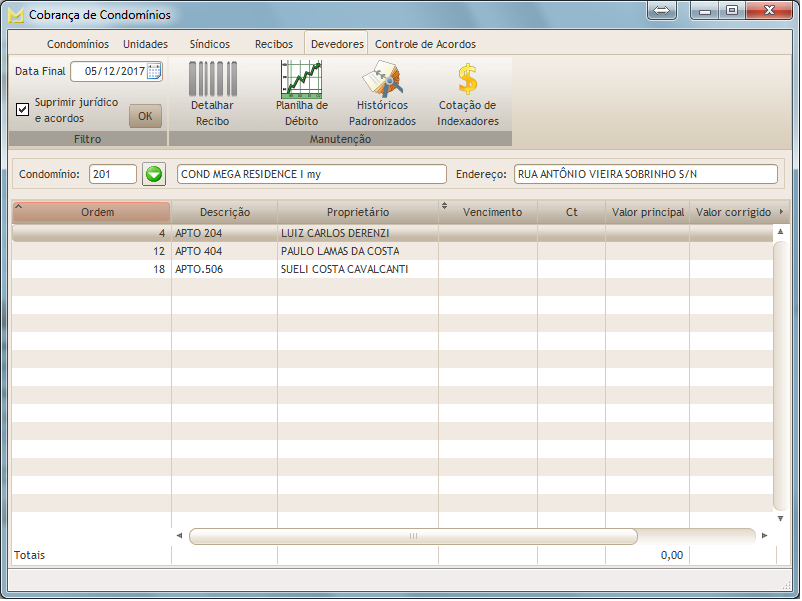Toggle Suprimir jurídico e acordos checkbox
802x601 pixels.
pos(23,109)
